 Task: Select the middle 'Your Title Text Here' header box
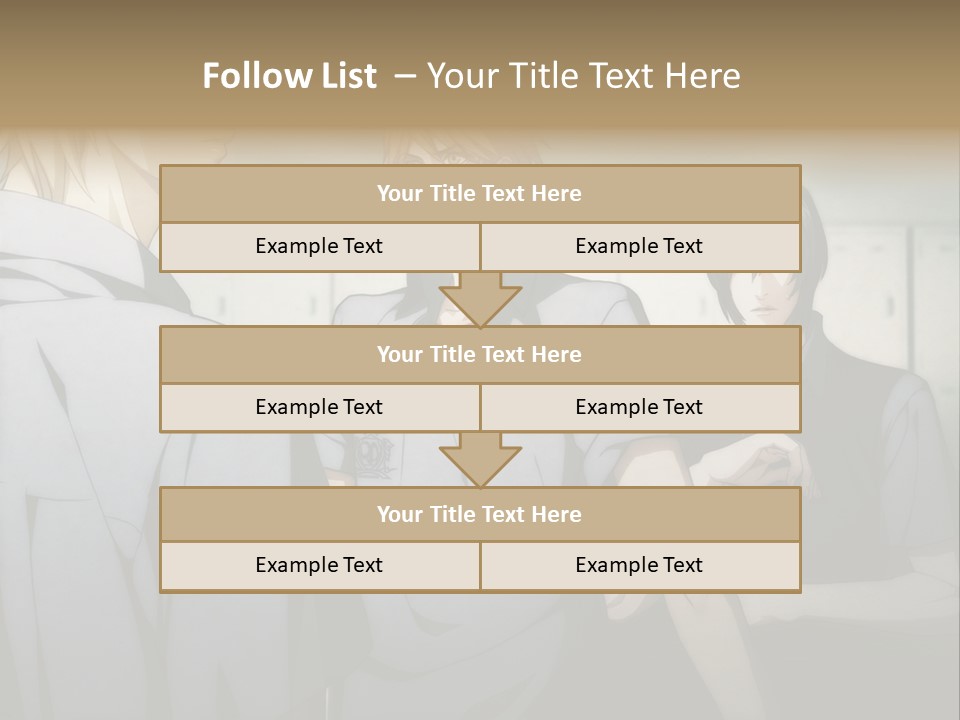[480, 354]
